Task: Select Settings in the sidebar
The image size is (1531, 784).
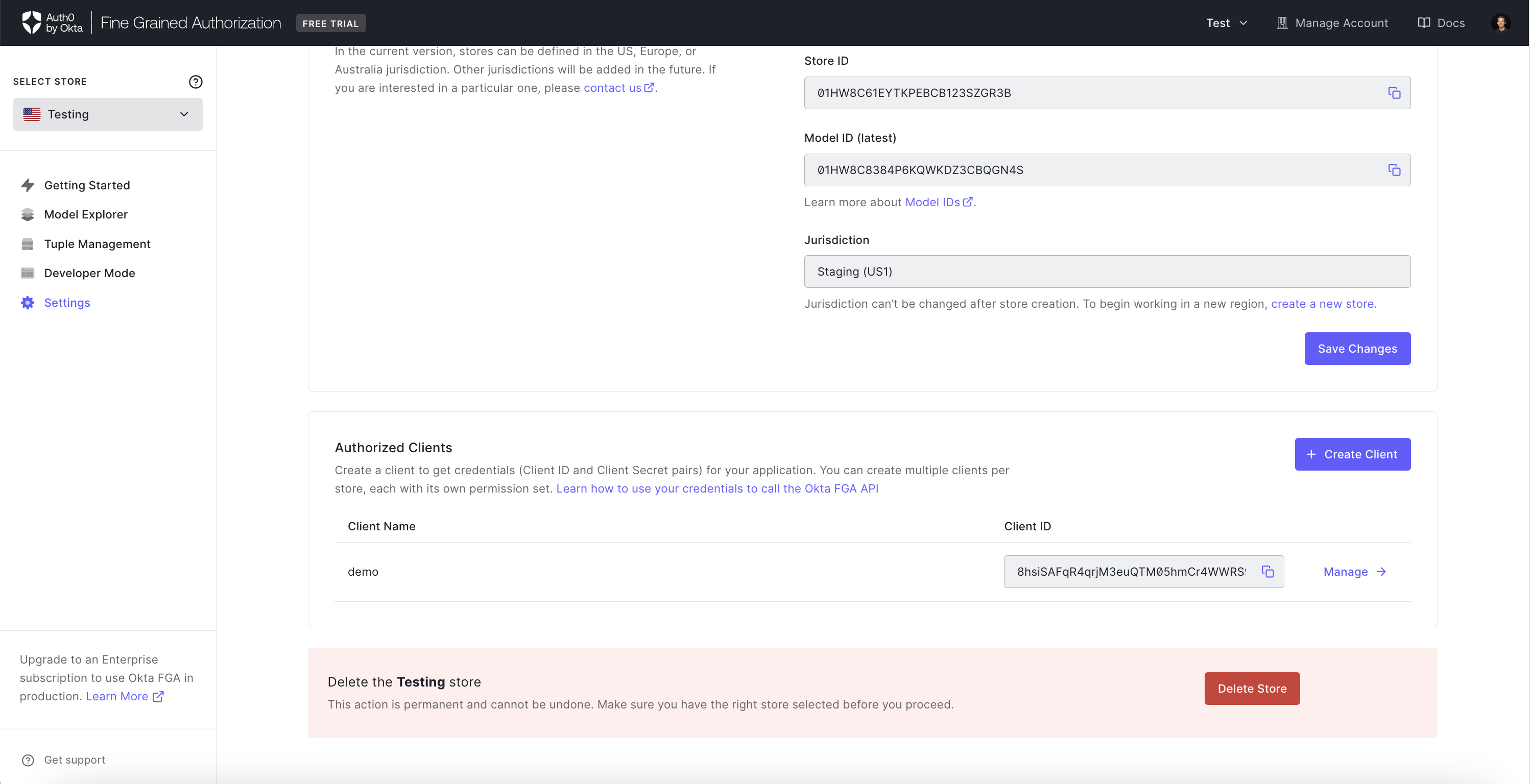Action: 66,303
